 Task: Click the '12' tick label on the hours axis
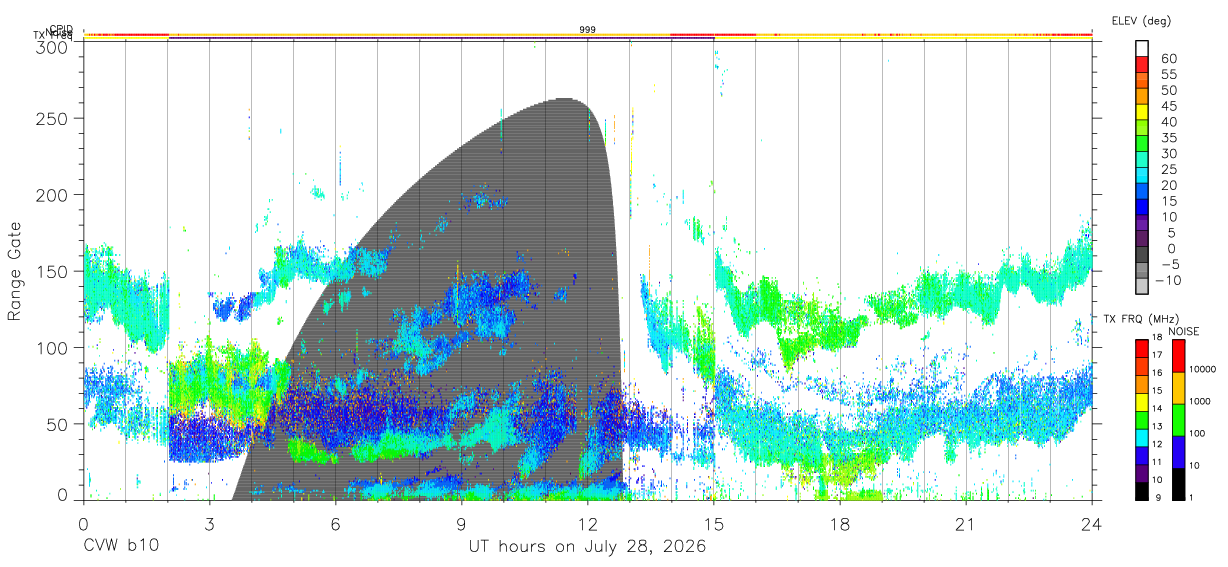[x=588, y=524]
